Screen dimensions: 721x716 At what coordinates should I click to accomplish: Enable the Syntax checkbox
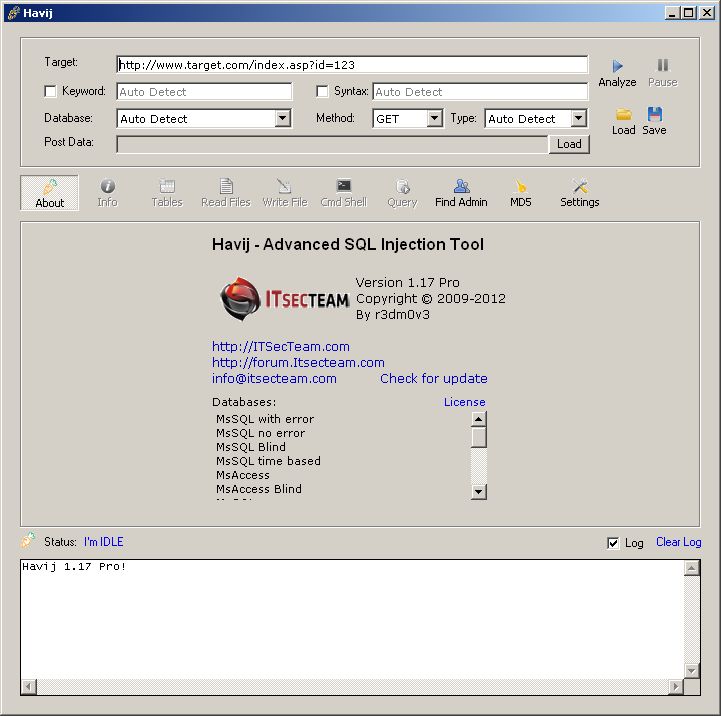322,91
